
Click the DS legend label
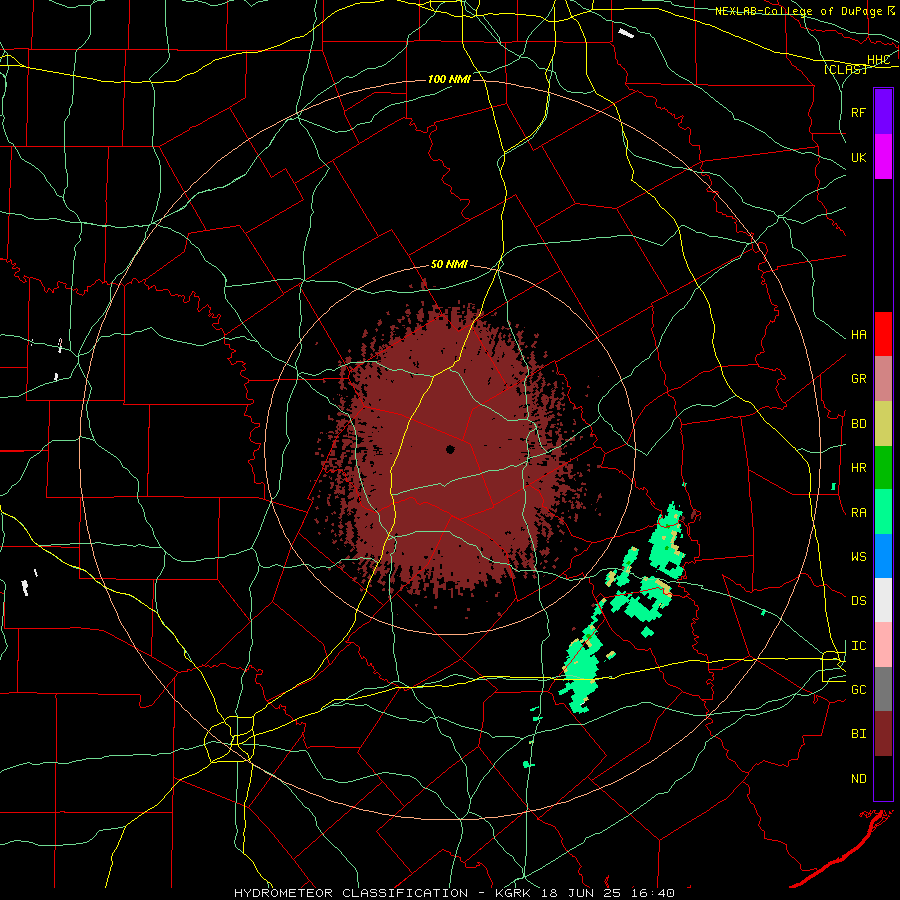(858, 601)
